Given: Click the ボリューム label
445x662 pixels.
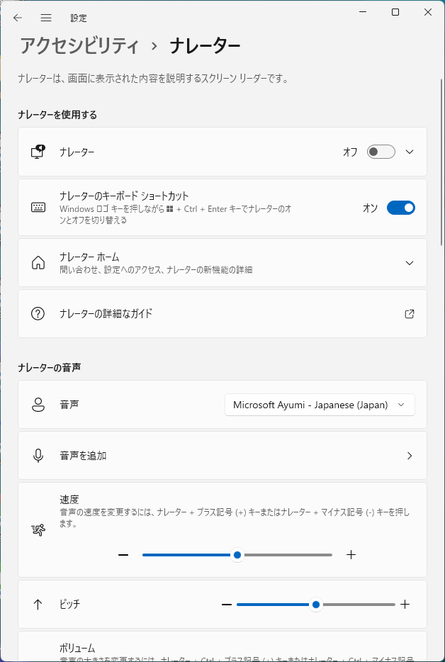Looking at the screenshot, I should point(77,648).
